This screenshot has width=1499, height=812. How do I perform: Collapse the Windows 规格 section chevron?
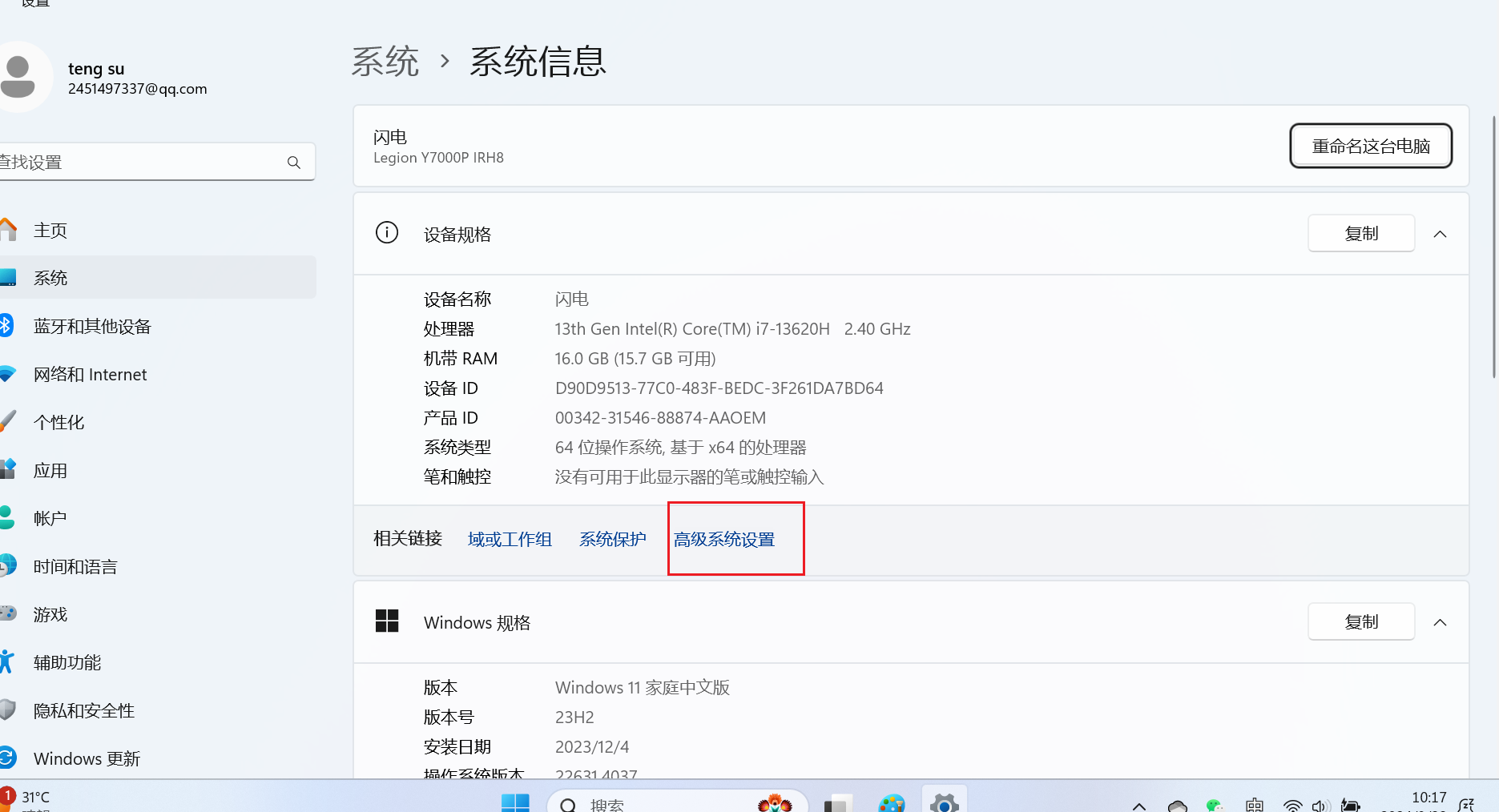click(x=1440, y=622)
